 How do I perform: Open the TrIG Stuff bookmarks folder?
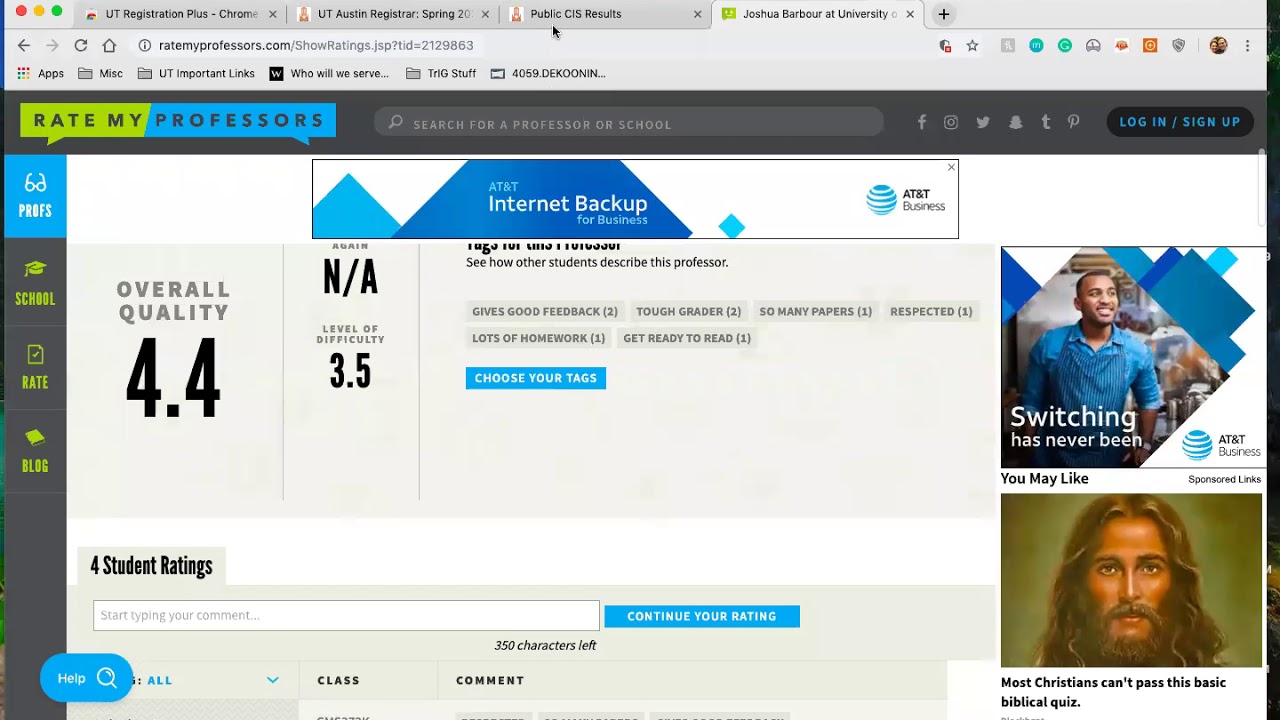coord(441,73)
